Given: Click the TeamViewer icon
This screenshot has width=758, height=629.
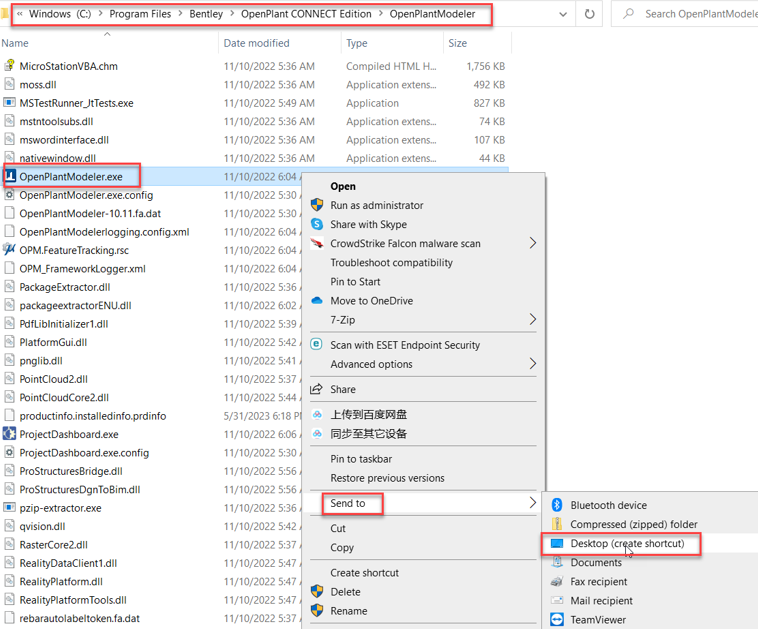Looking at the screenshot, I should 557,619.
